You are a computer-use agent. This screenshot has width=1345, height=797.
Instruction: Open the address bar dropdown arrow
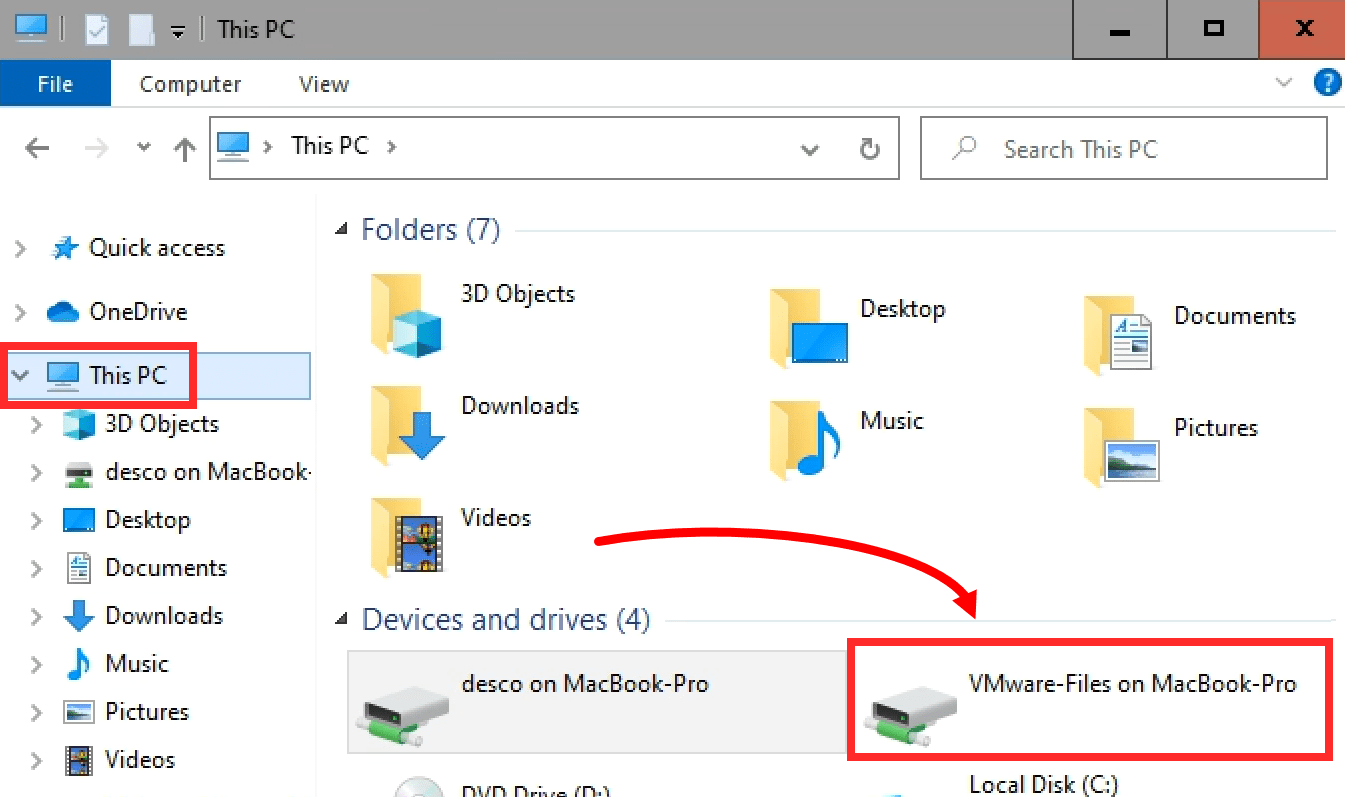pyautogui.click(x=810, y=148)
